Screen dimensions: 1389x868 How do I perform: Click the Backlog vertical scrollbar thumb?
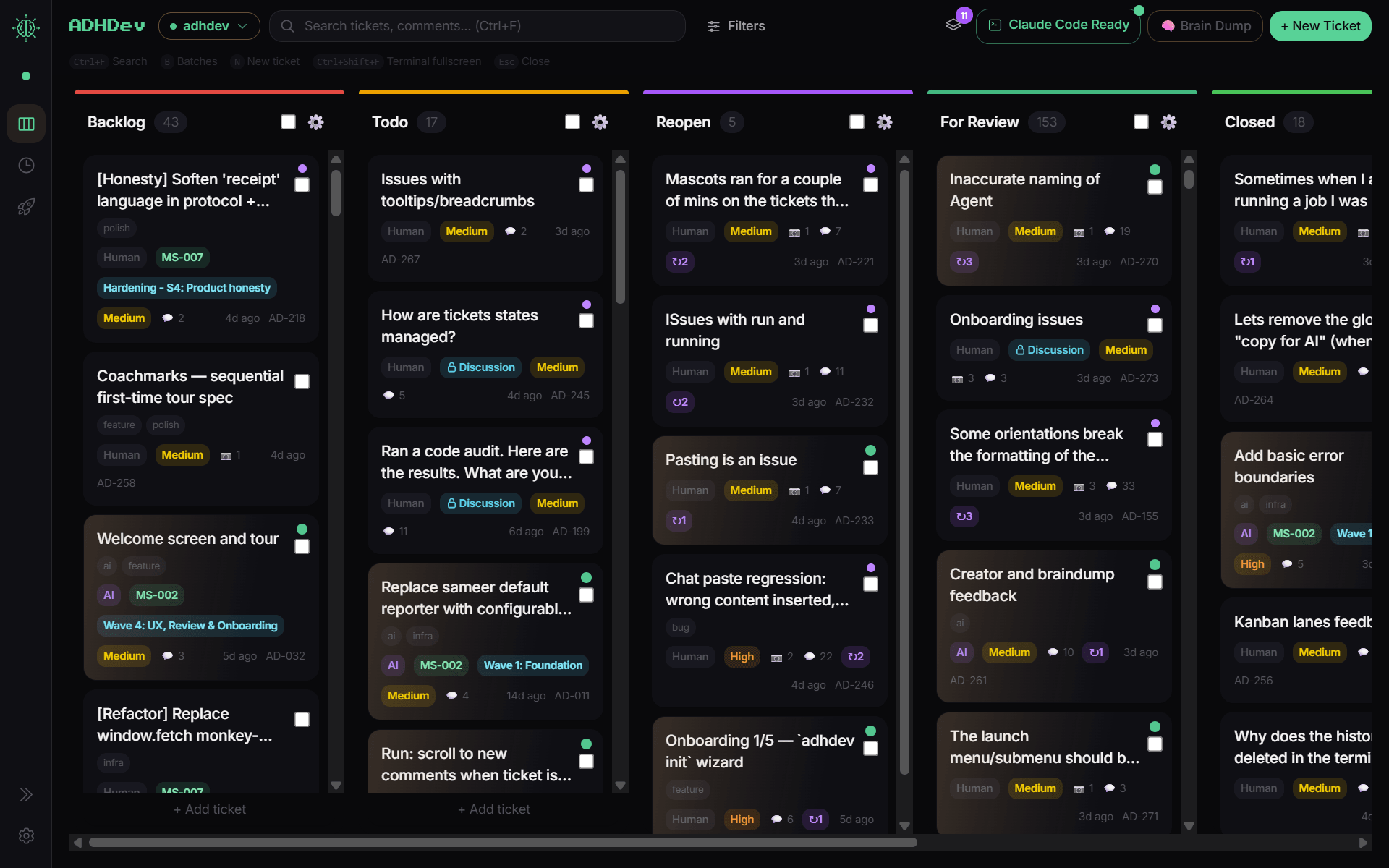336,192
